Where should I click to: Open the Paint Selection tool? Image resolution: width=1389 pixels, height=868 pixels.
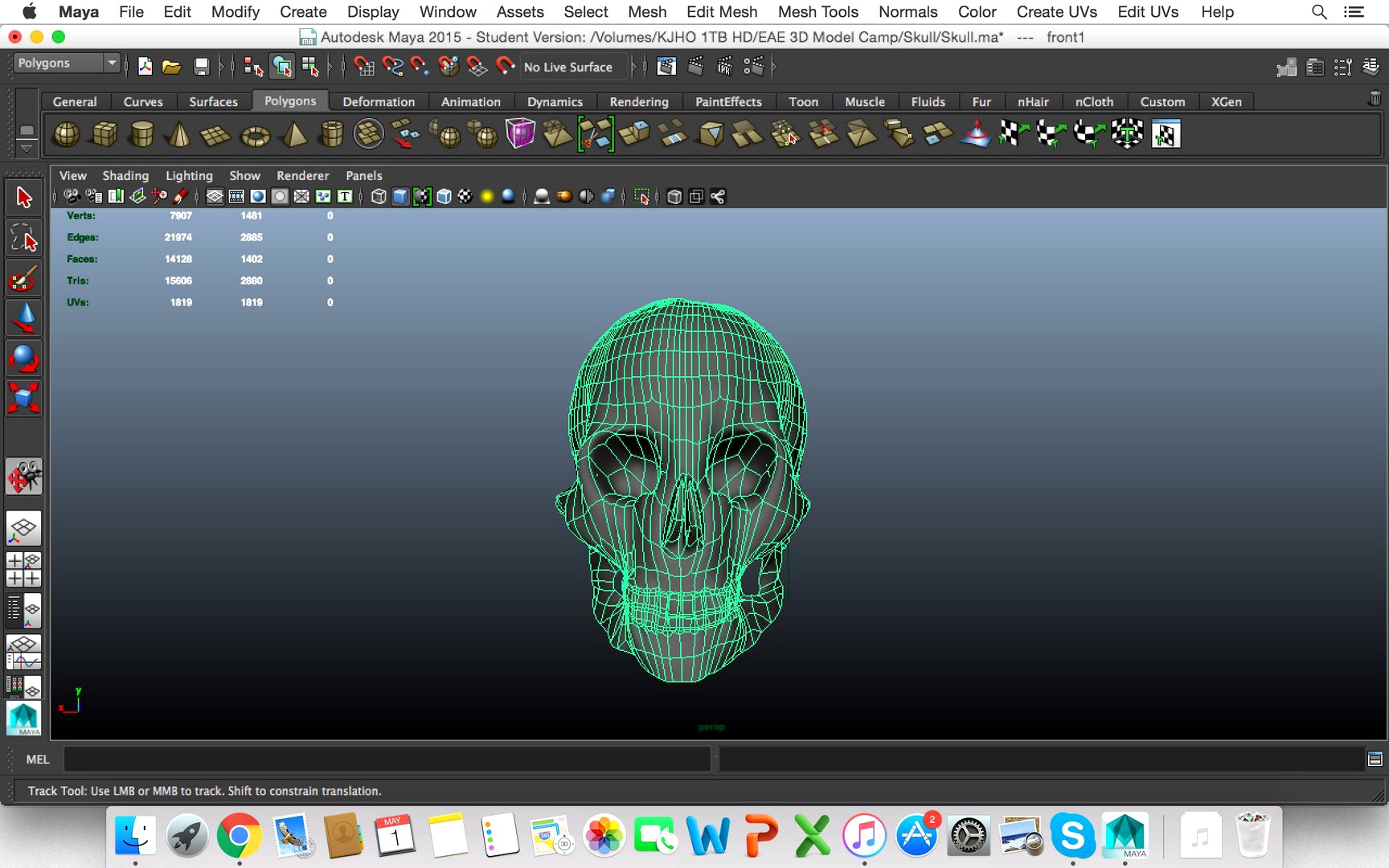[x=23, y=278]
